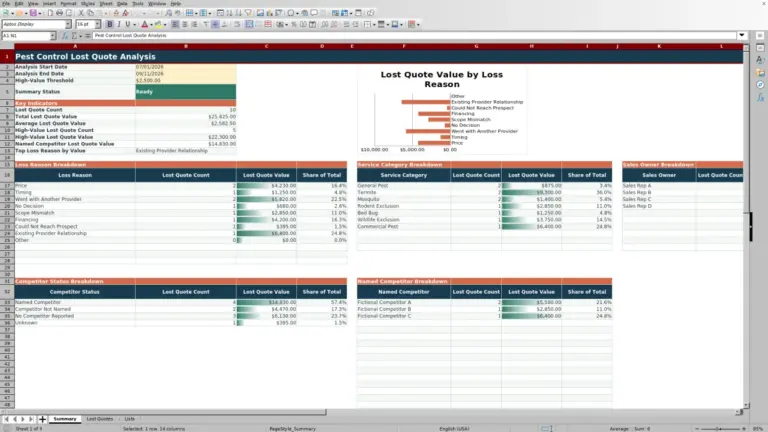768x432 pixels.
Task: Click the English (USA) status bar entry
Action: [x=454, y=429]
